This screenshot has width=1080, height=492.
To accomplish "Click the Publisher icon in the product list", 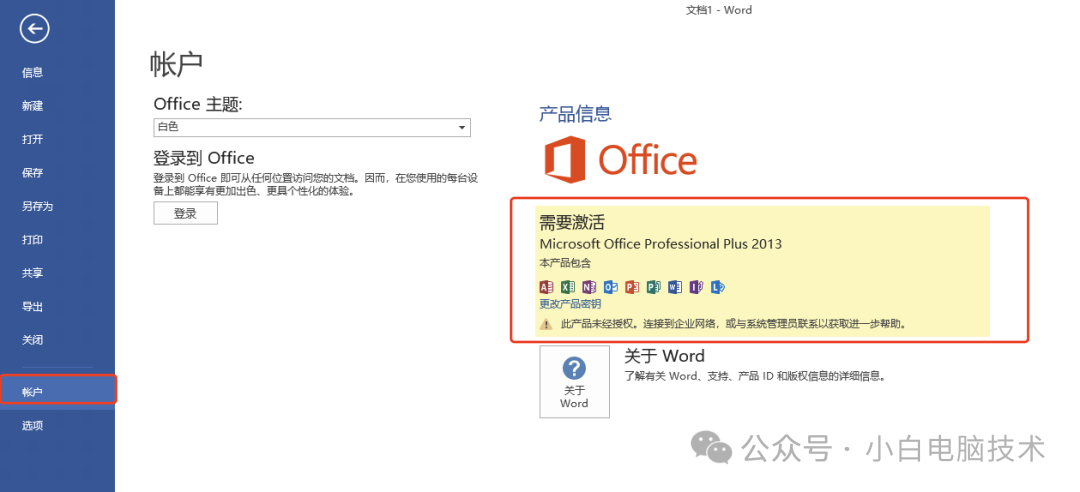I will pos(654,287).
